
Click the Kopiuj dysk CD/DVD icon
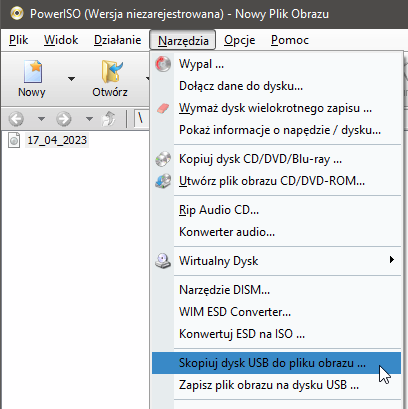coord(163,159)
